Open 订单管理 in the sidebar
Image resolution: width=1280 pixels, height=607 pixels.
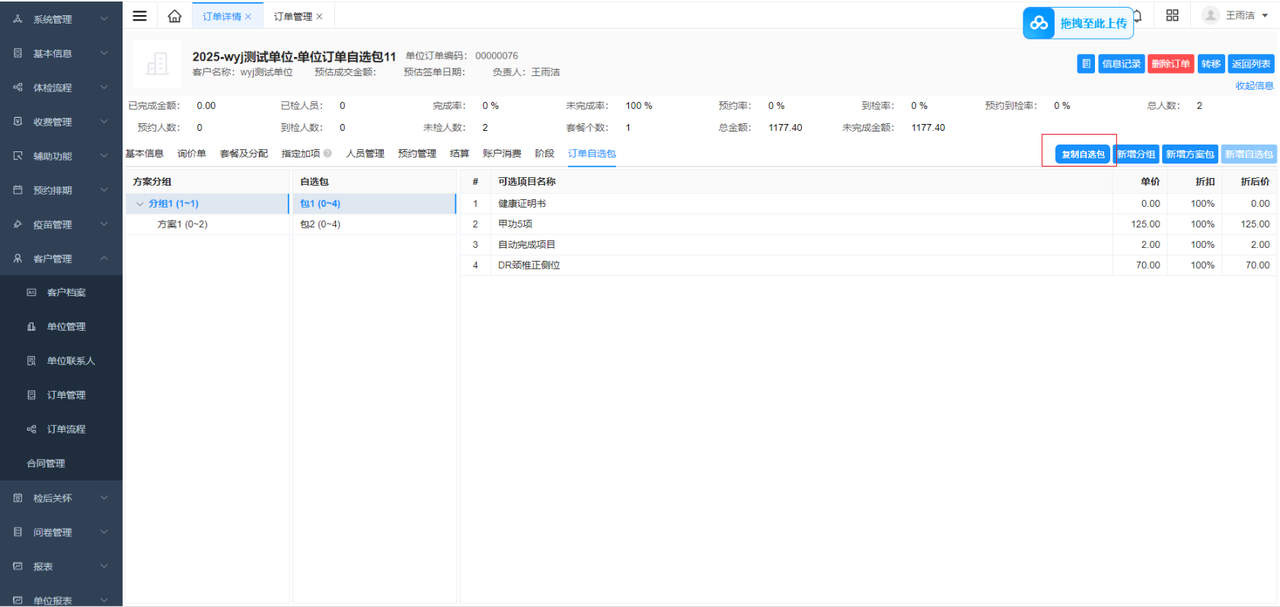coord(66,395)
